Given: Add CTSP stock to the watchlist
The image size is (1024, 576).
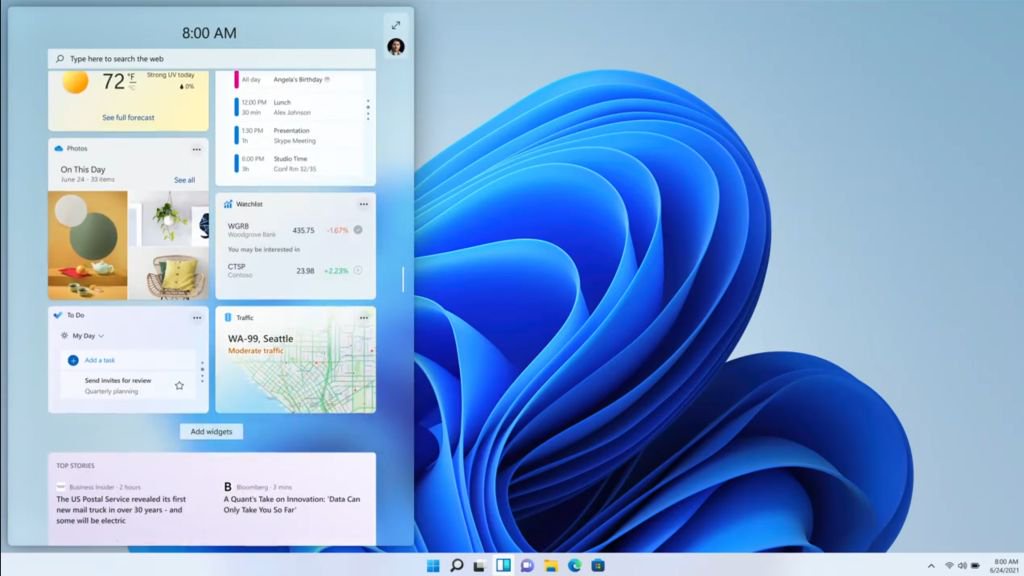Looking at the screenshot, I should pos(358,270).
